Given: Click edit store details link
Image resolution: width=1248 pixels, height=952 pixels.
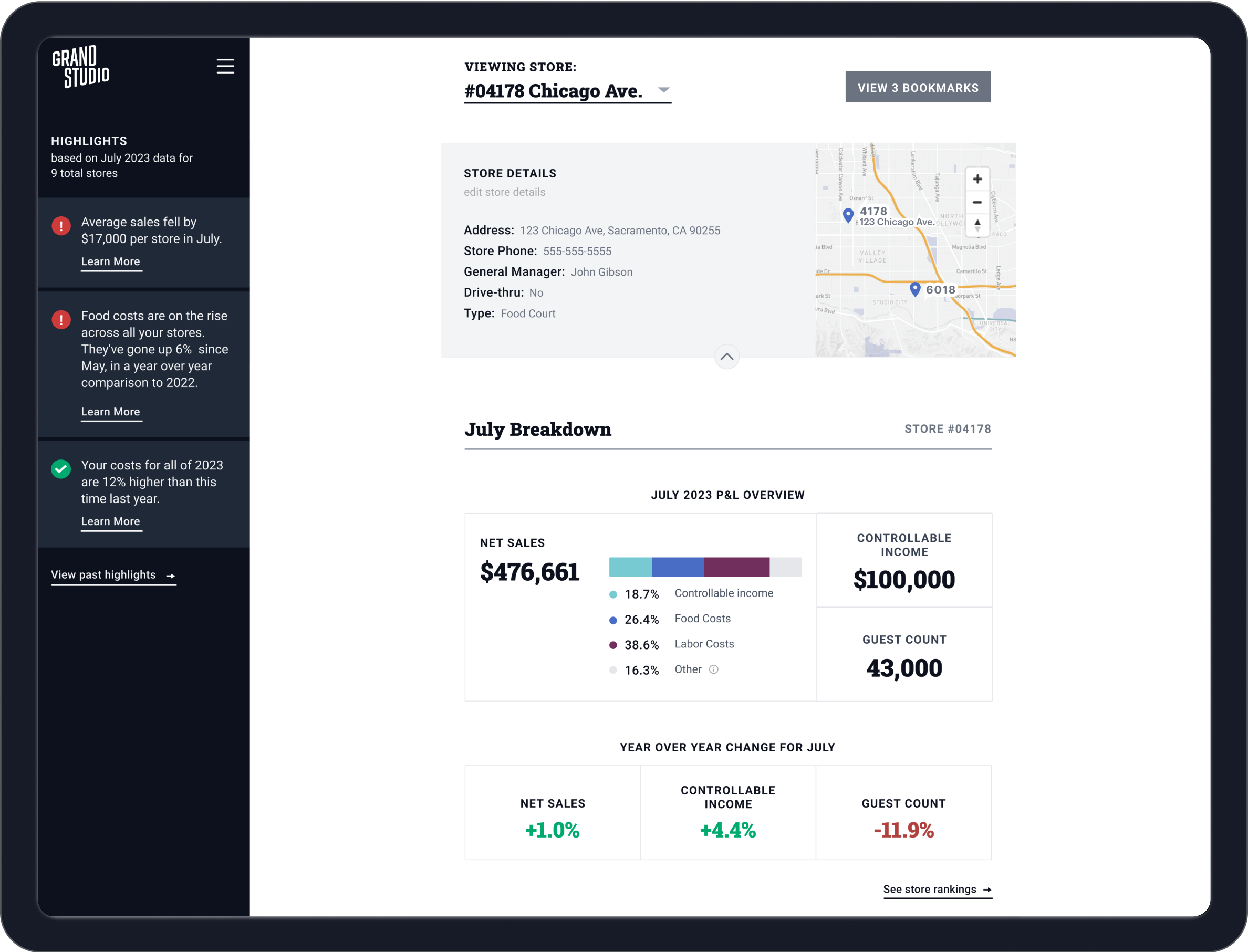Looking at the screenshot, I should tap(504, 192).
